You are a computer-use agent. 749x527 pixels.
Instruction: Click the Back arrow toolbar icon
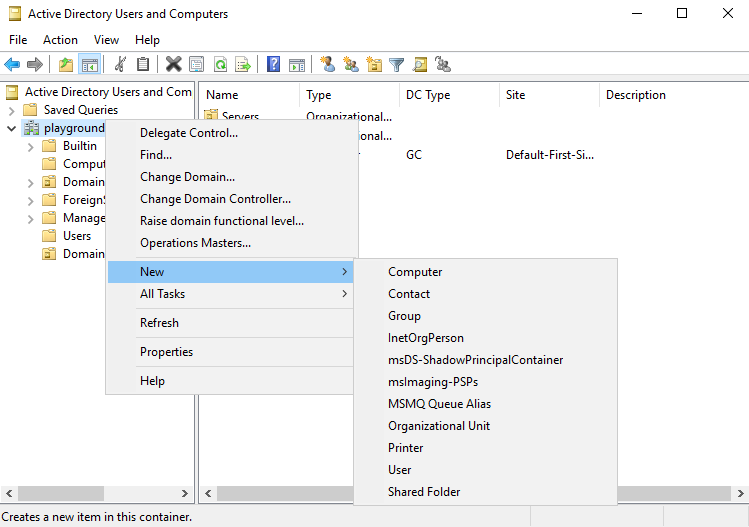12,64
